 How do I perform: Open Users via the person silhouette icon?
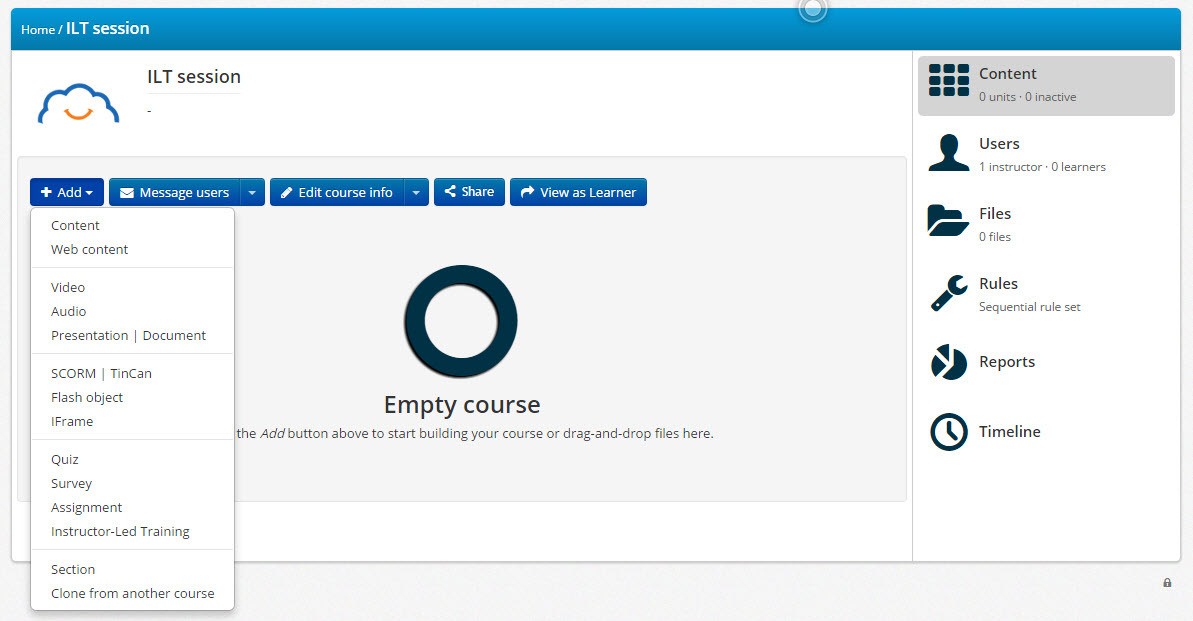point(948,152)
